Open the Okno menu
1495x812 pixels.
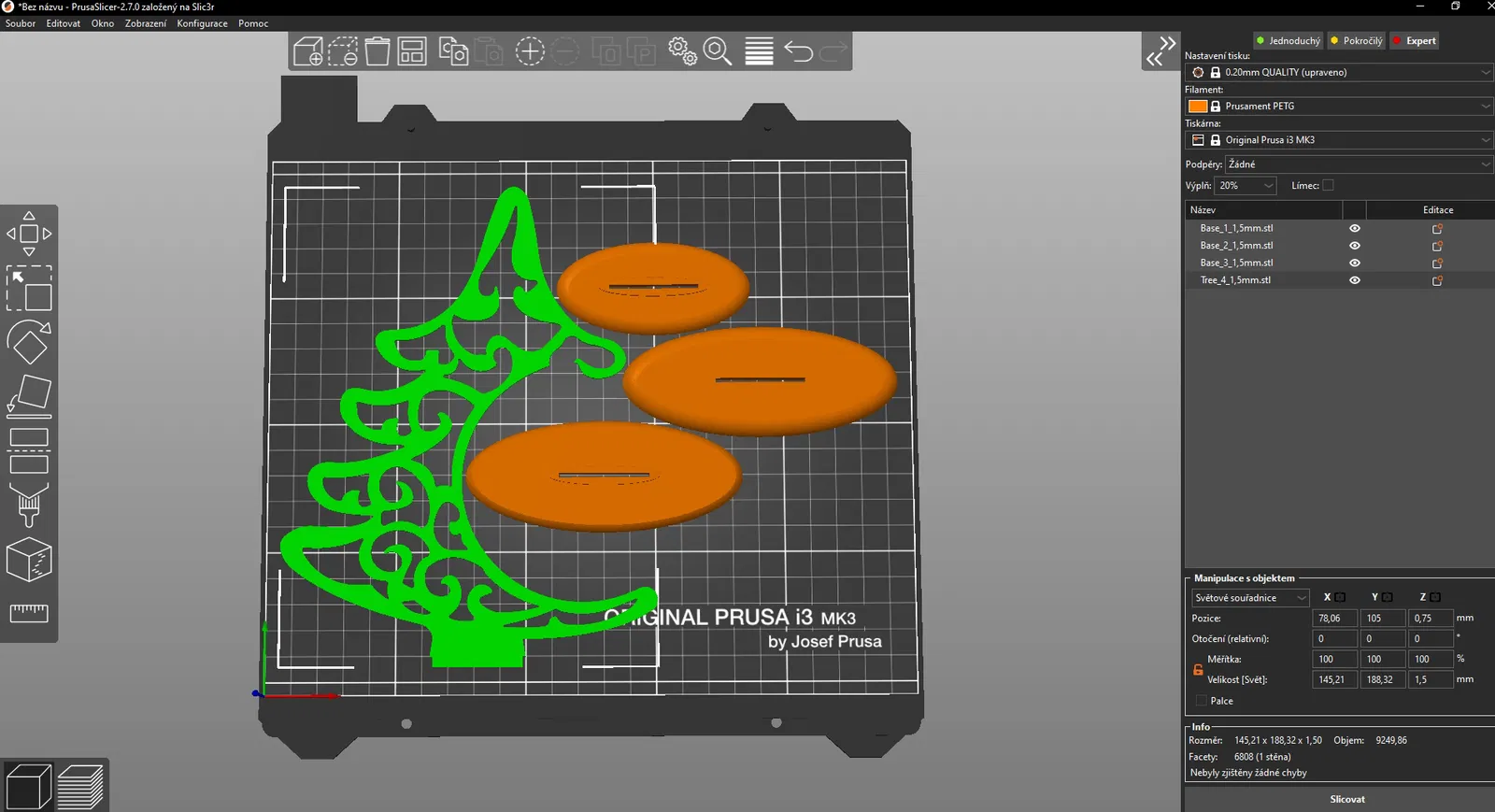[x=103, y=23]
